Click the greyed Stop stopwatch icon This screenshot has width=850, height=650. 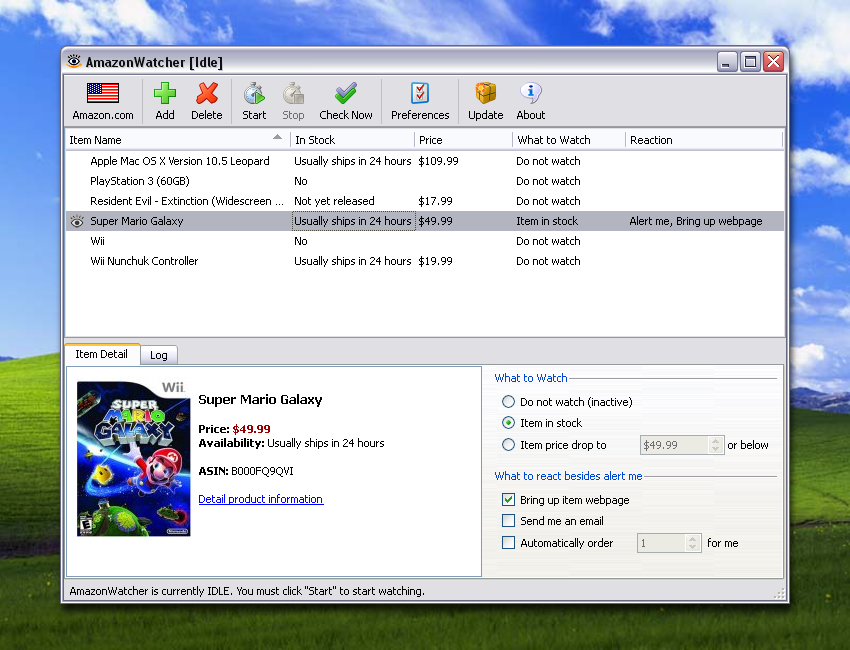pyautogui.click(x=293, y=93)
